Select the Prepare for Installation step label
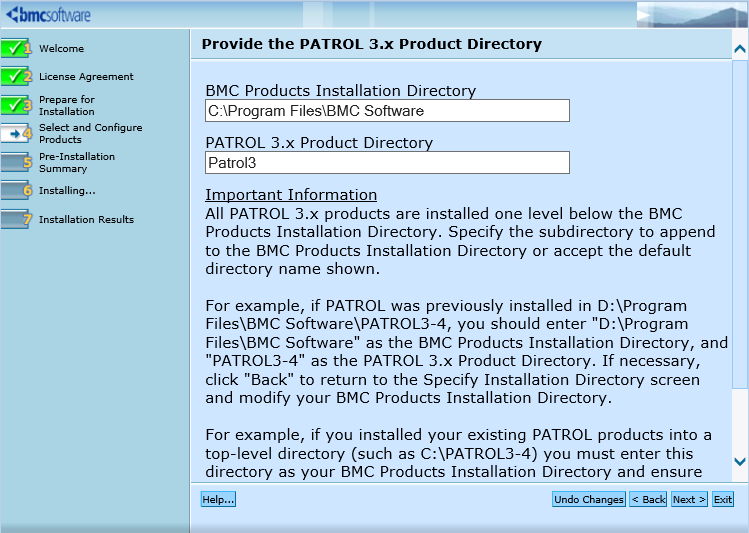749x533 pixels. tap(67, 106)
